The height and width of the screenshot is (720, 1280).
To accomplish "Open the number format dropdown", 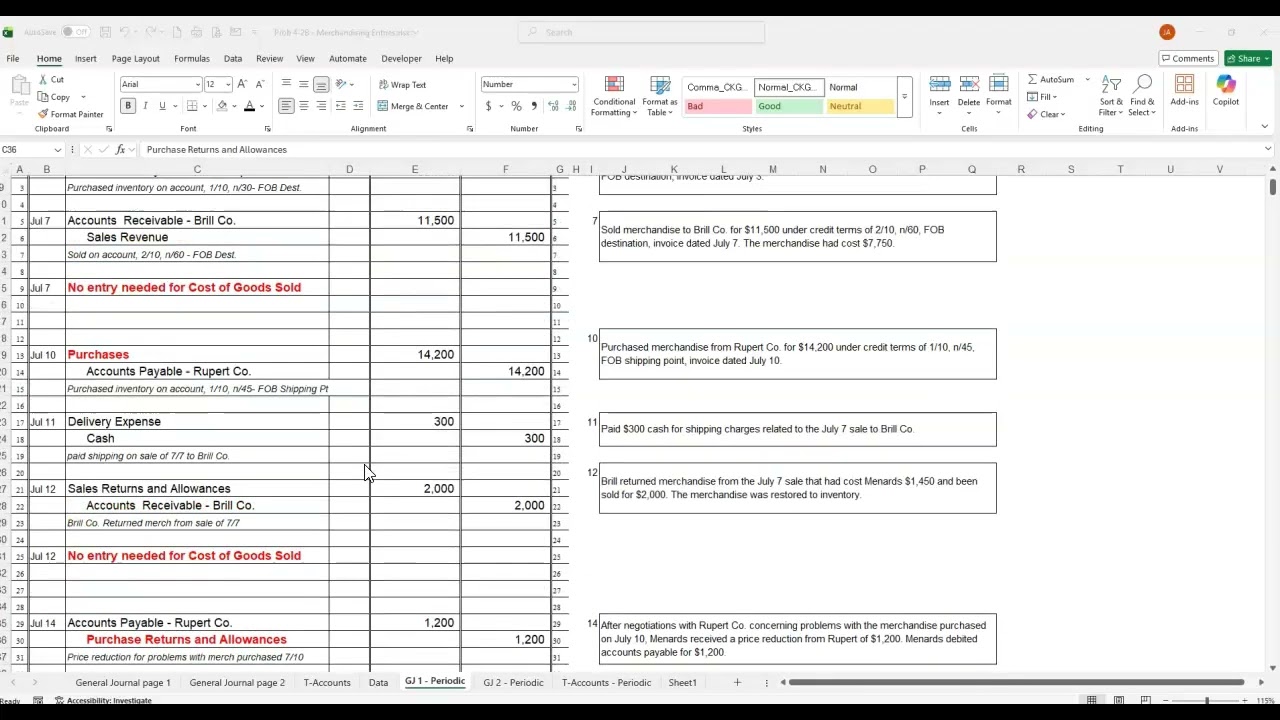I will (573, 84).
